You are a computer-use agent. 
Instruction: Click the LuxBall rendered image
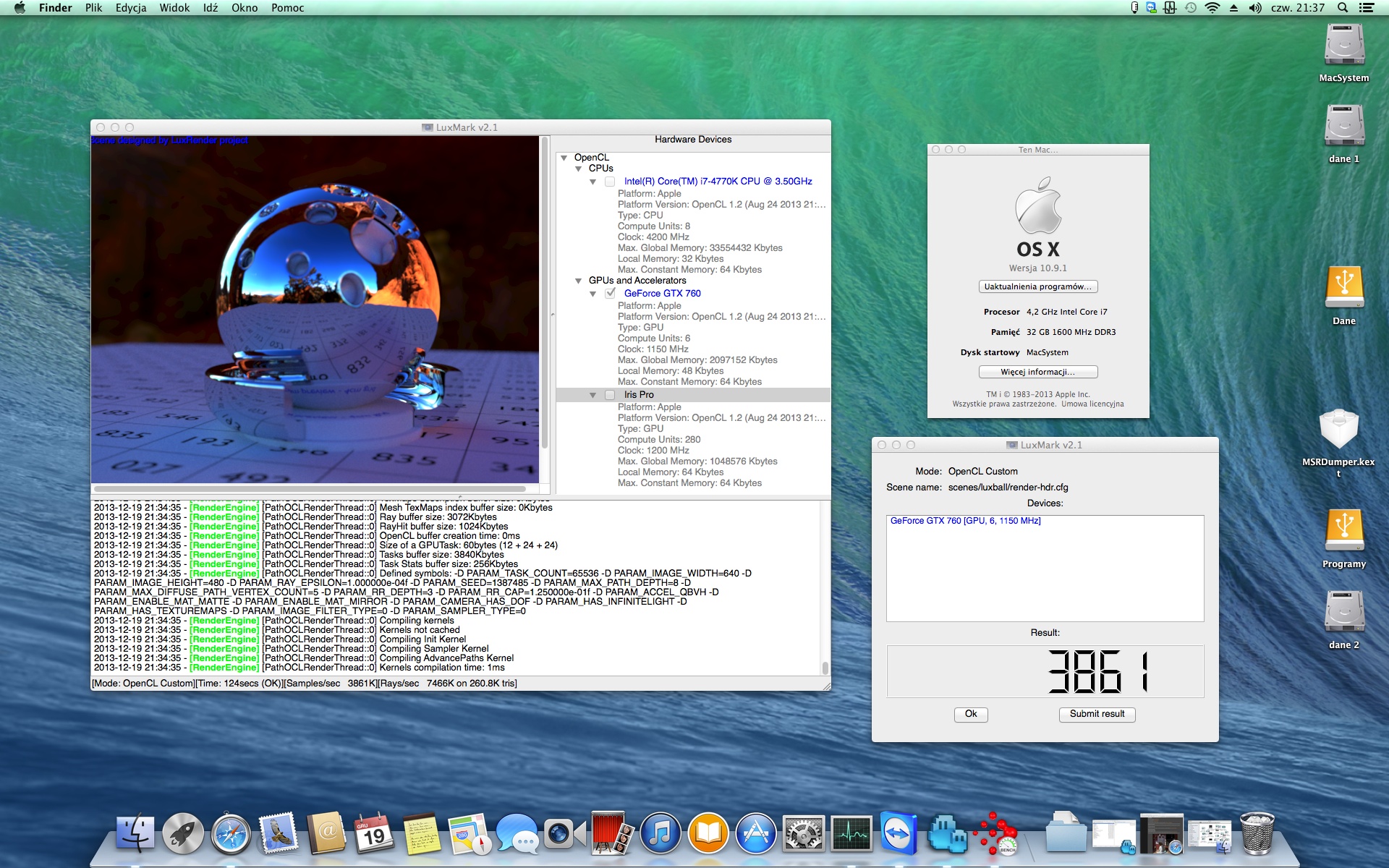[315, 310]
